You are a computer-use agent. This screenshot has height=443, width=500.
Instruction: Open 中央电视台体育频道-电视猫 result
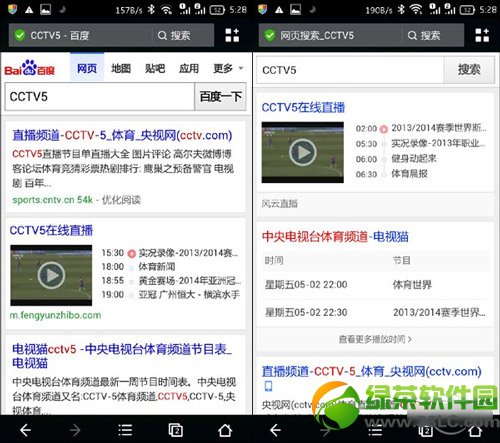tap(335, 236)
